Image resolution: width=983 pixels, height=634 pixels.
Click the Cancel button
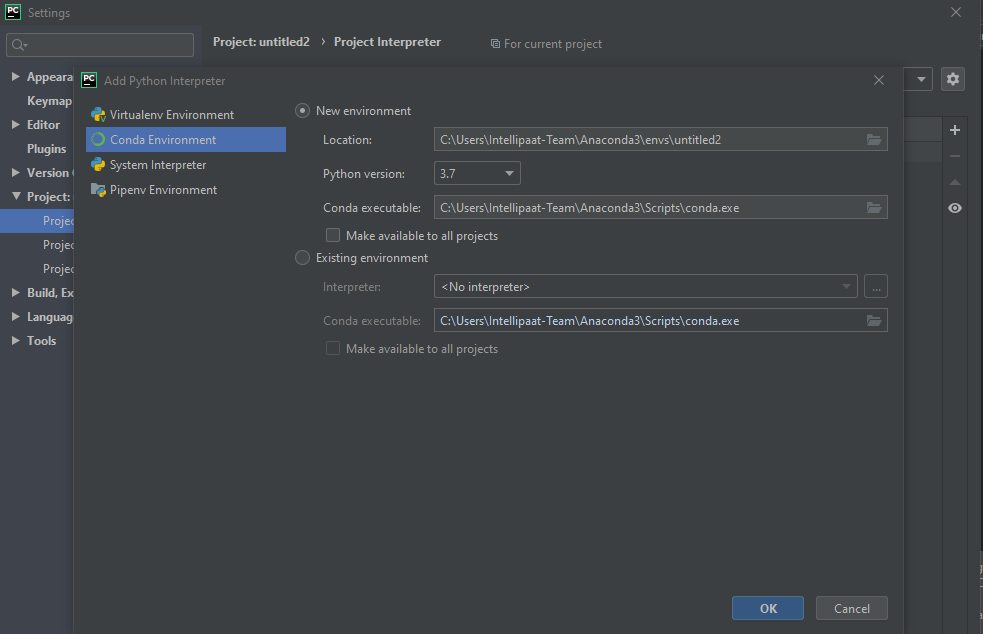pos(851,608)
